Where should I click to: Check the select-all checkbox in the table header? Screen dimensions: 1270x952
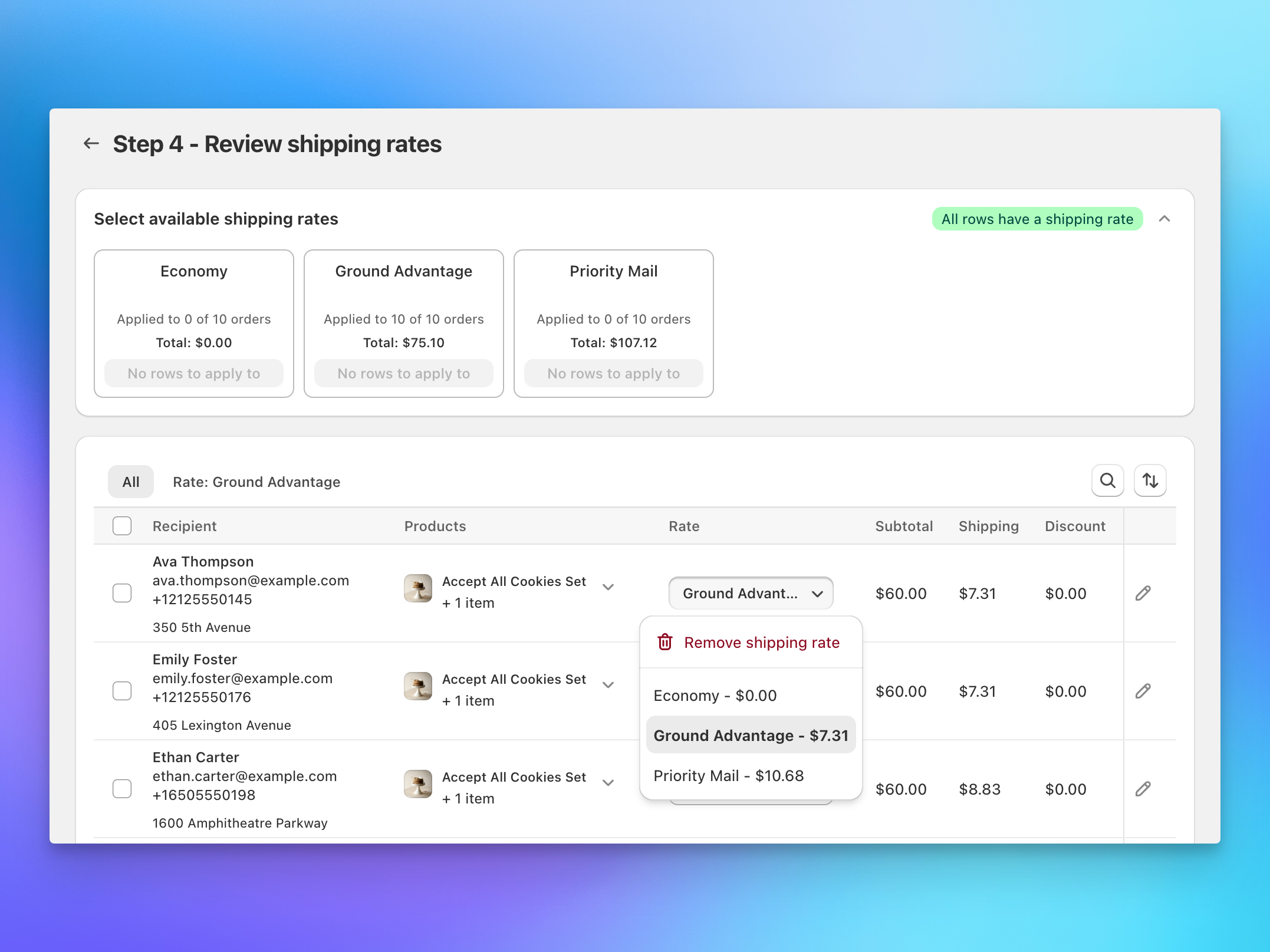click(122, 525)
